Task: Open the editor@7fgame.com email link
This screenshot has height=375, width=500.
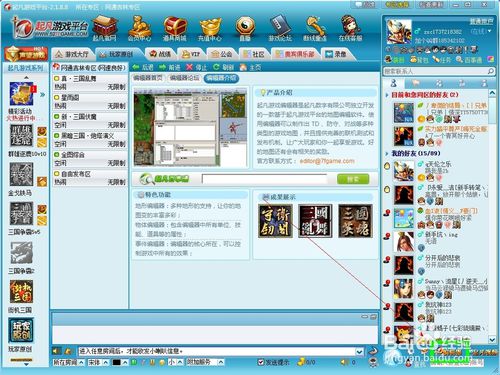Action: tap(327, 161)
